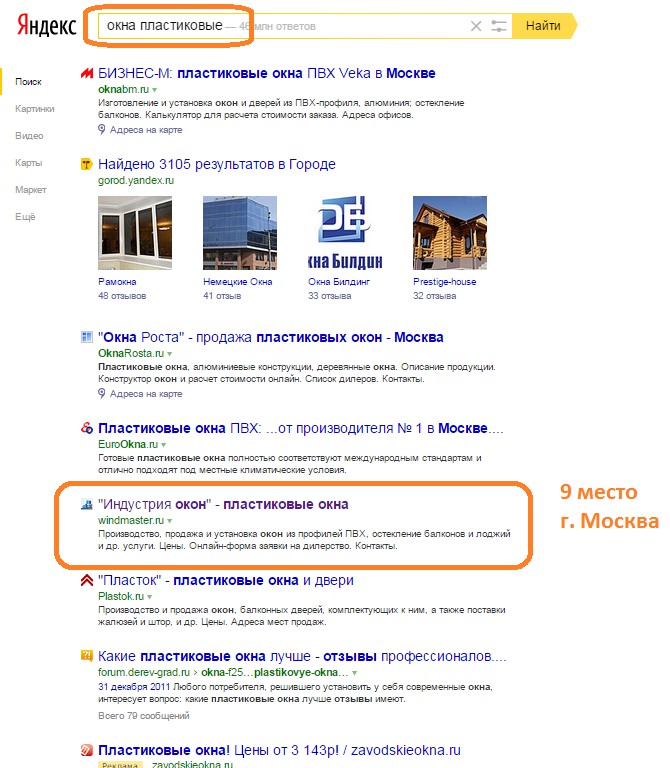Expand dropdown arrow next to oknabm.ru
The height and width of the screenshot is (768, 670).
pos(155,90)
